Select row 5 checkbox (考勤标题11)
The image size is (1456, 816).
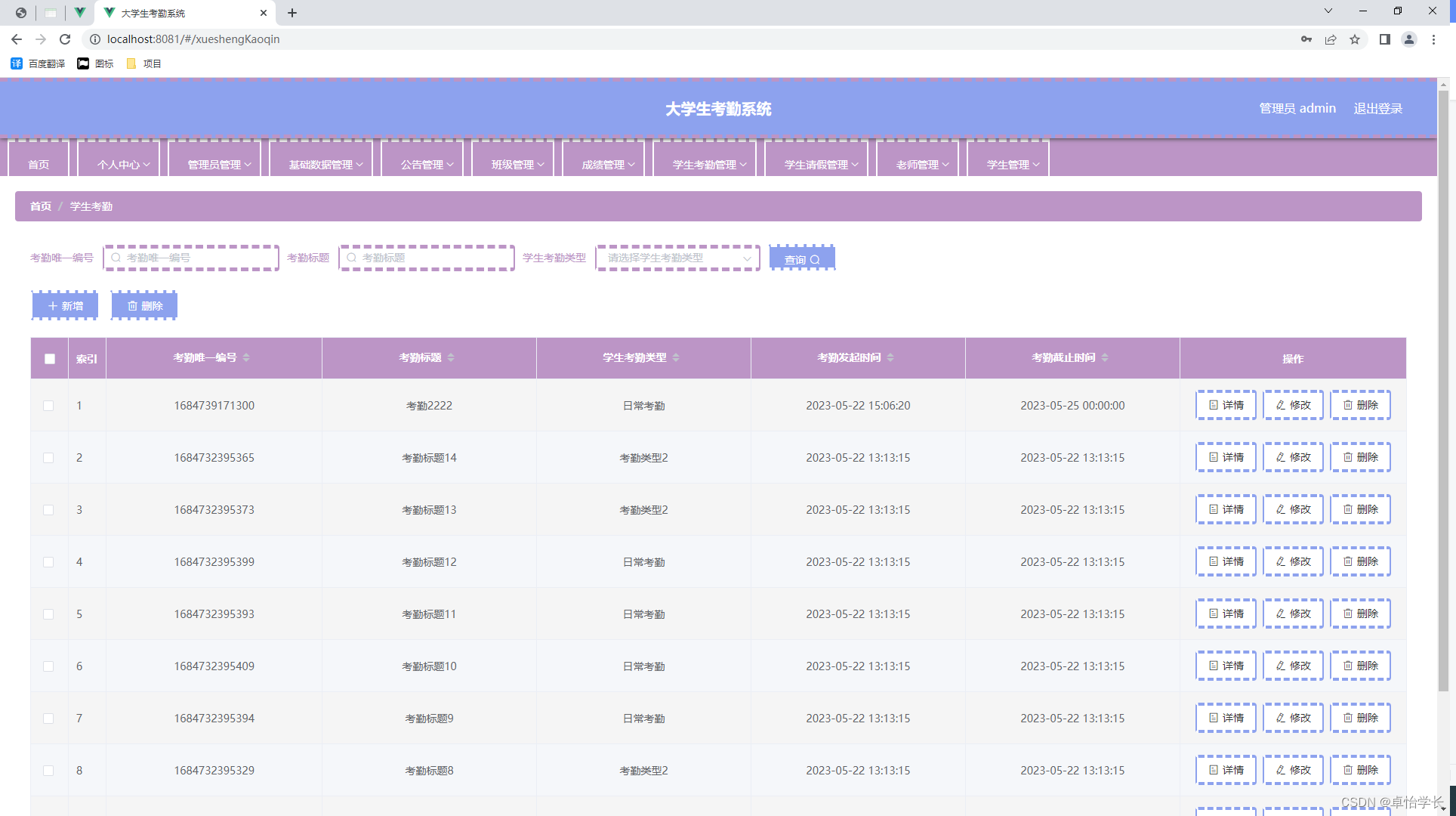click(48, 614)
